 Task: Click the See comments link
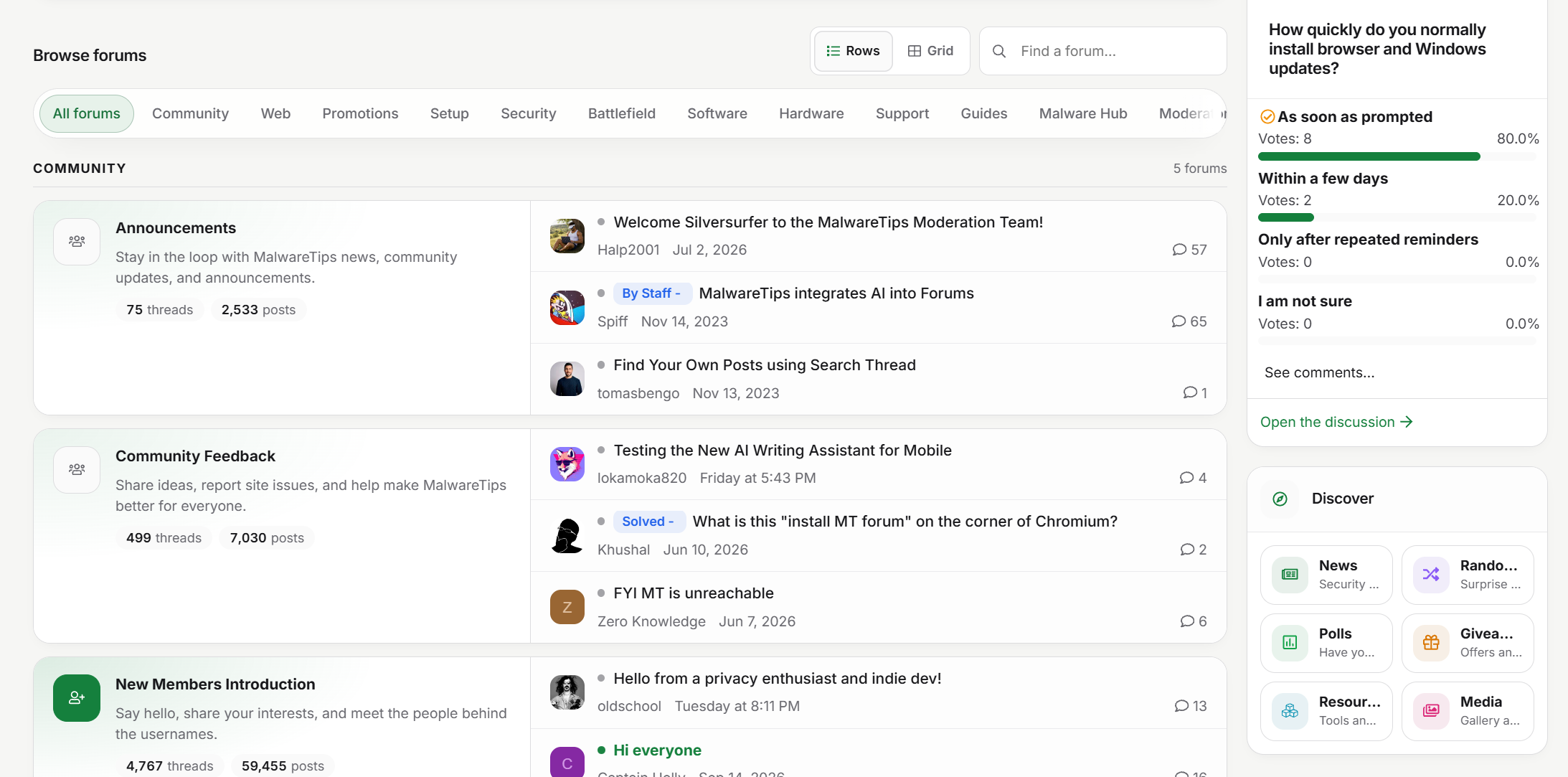pyautogui.click(x=1319, y=372)
